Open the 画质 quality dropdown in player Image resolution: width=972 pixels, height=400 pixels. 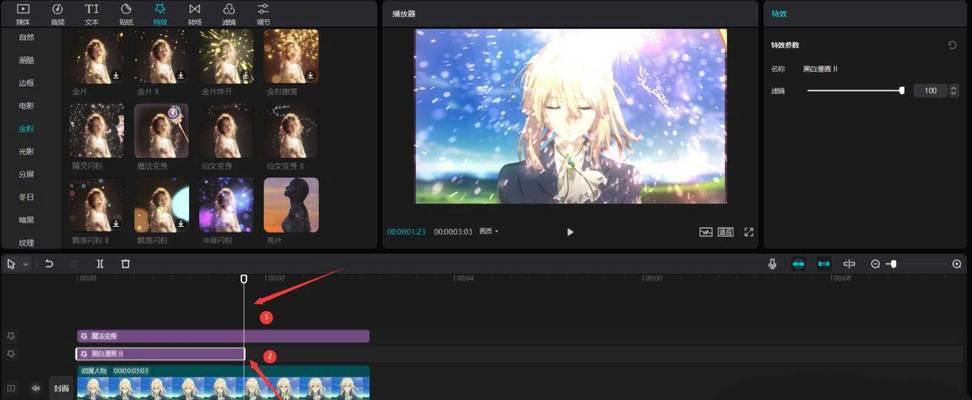click(x=488, y=231)
